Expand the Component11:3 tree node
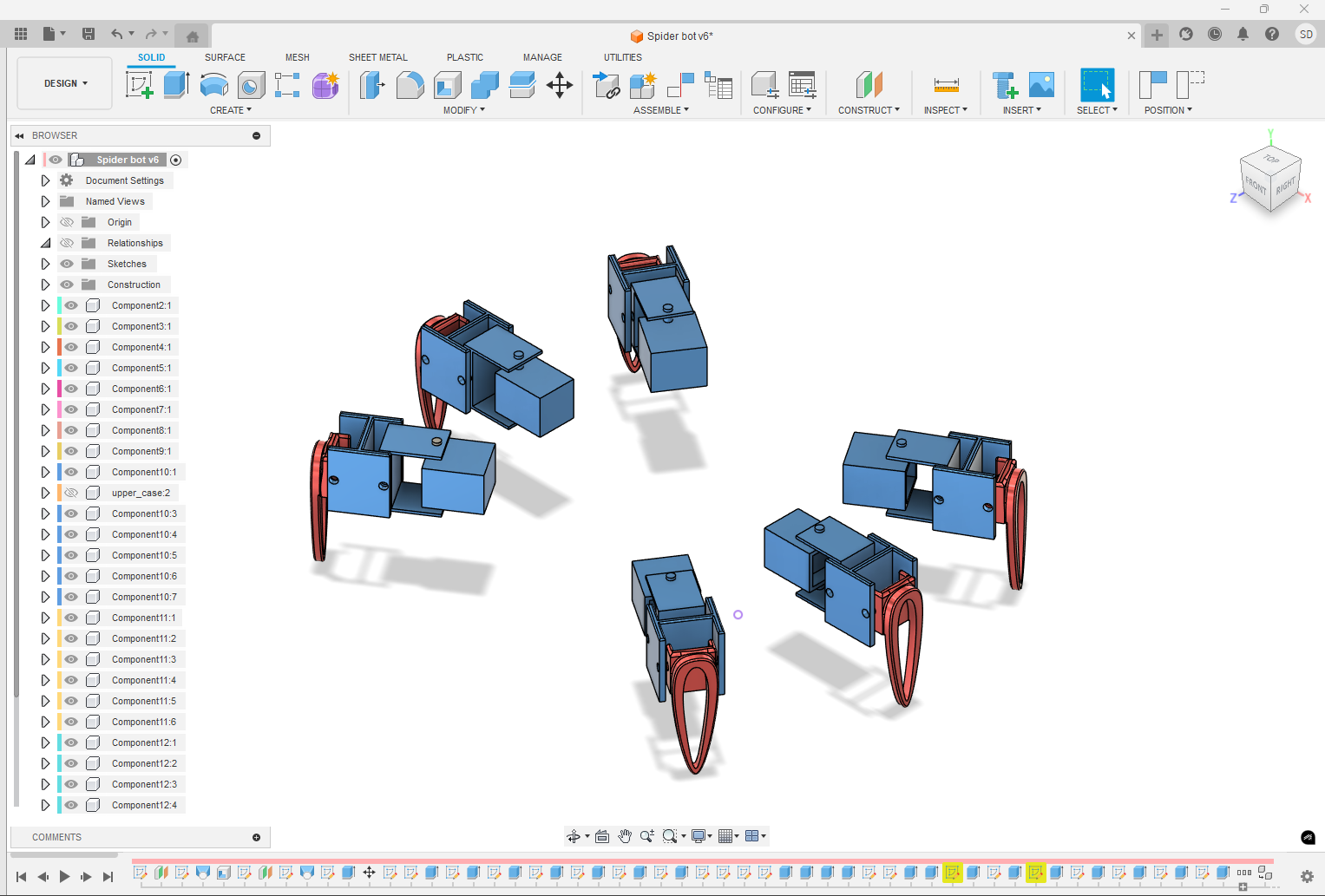This screenshot has width=1325, height=896. (45, 659)
